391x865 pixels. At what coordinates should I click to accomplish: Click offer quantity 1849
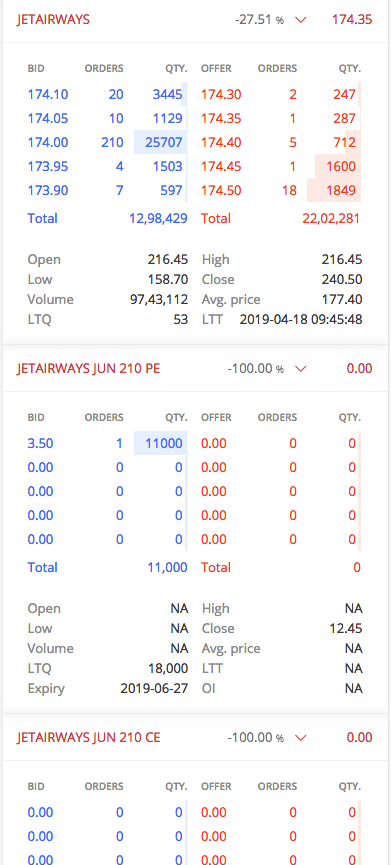tap(341, 191)
